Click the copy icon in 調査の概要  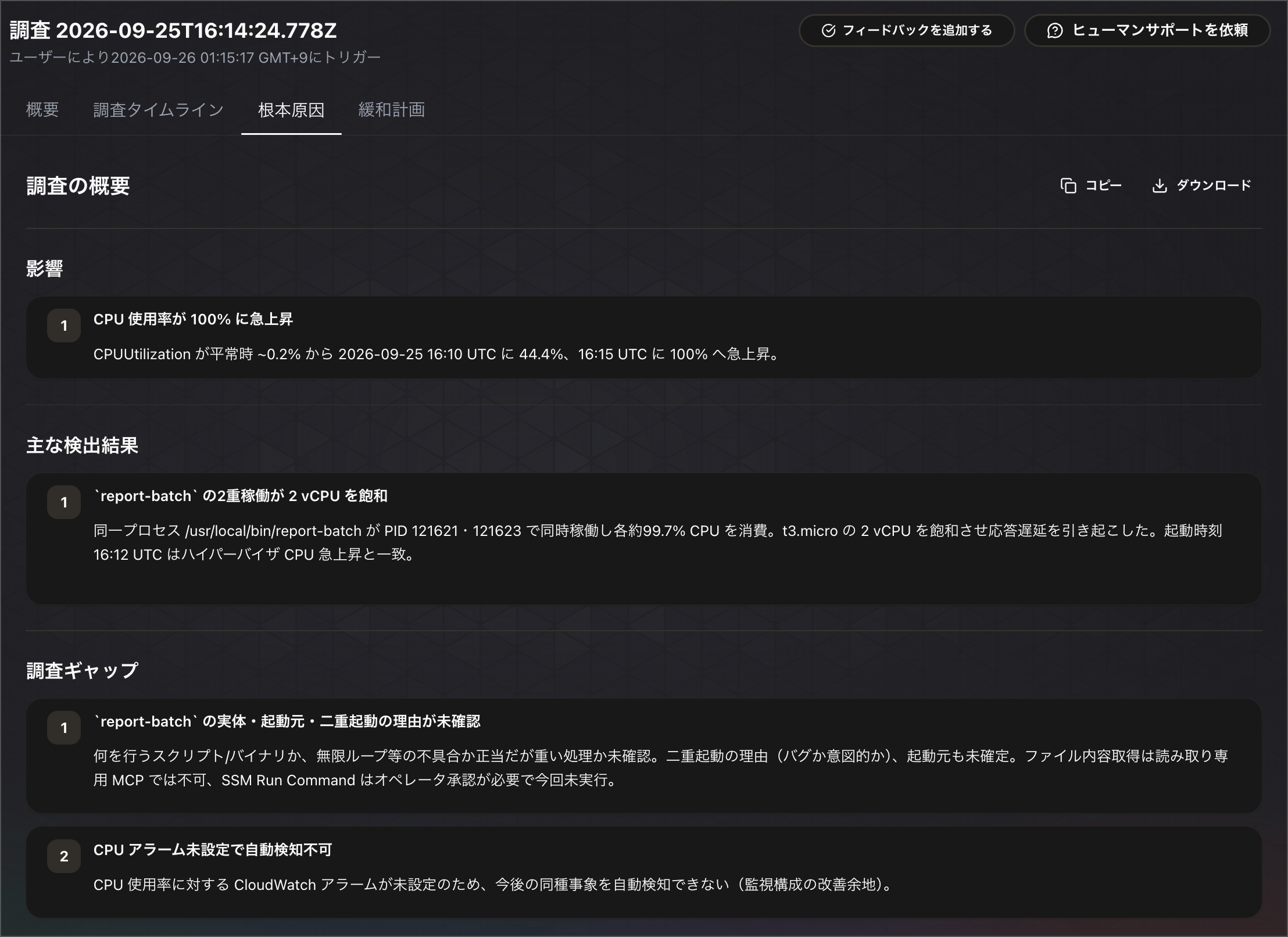tap(1068, 186)
